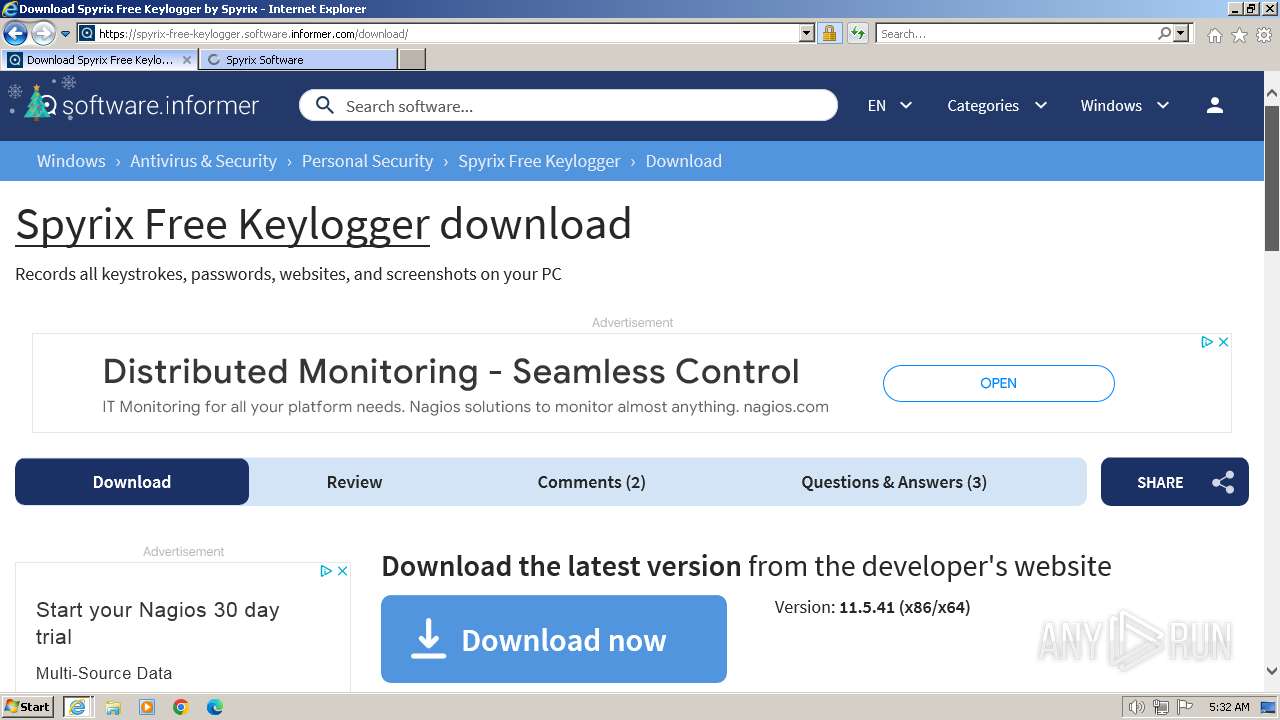Open the media player taskbar icon

coord(147,707)
